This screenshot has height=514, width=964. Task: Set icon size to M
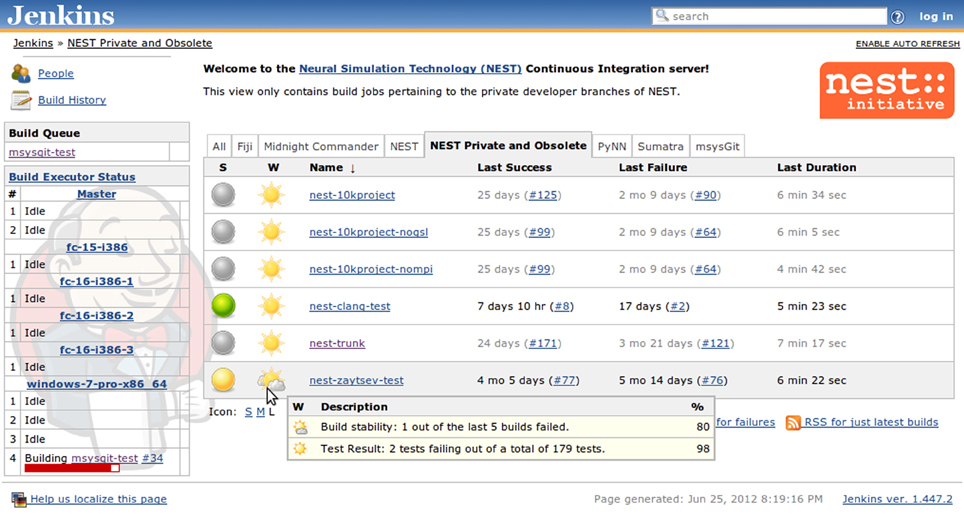(x=261, y=412)
